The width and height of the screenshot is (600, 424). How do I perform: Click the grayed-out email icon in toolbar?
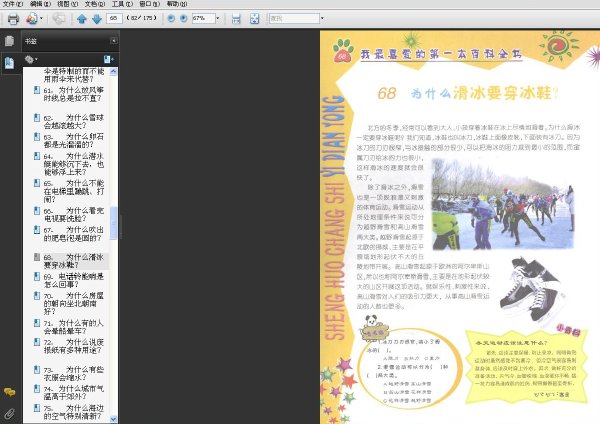coord(59,18)
